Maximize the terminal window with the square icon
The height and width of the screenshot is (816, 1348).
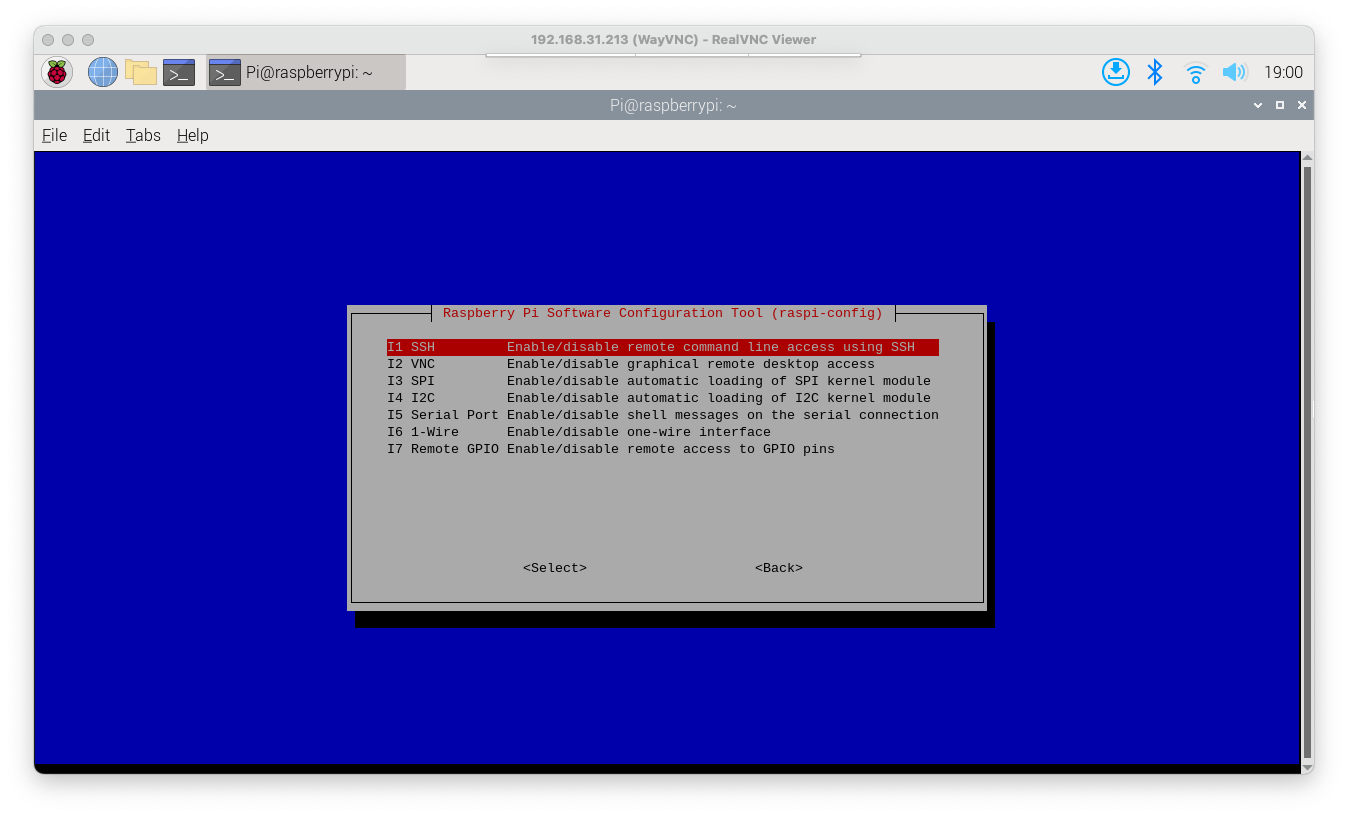pos(1280,105)
